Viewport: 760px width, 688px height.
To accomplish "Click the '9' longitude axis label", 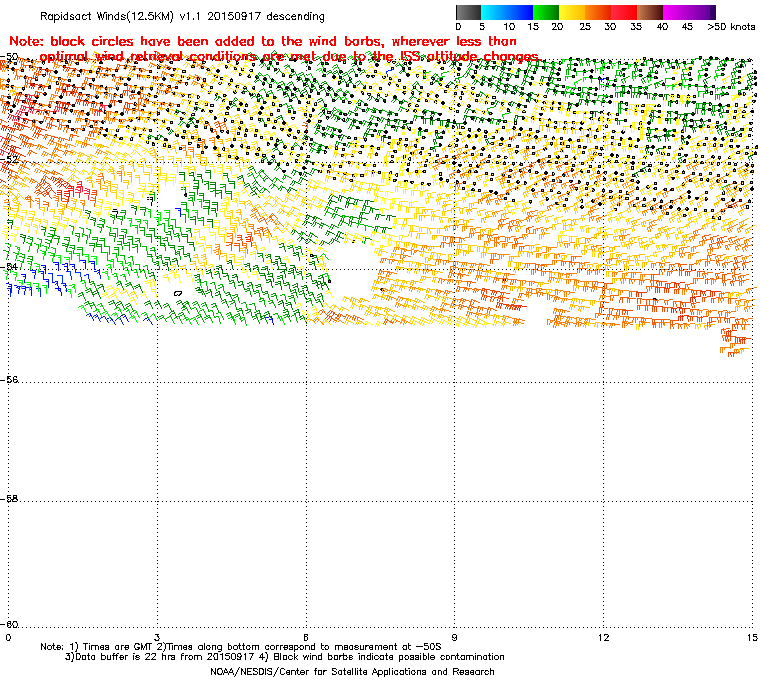I will point(454,637).
